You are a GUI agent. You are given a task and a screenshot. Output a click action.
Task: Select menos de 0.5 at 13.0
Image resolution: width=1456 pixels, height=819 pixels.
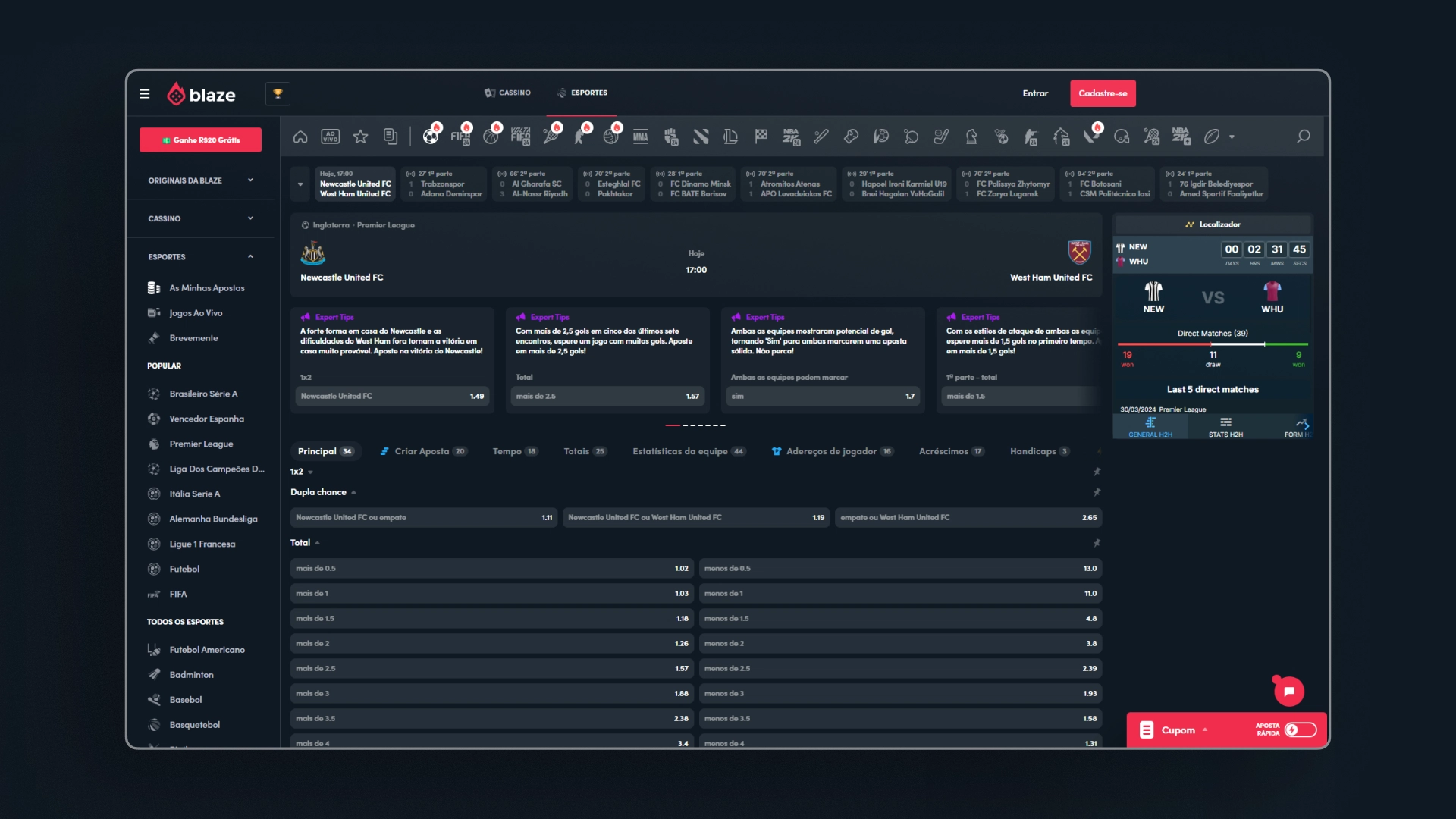(900, 568)
